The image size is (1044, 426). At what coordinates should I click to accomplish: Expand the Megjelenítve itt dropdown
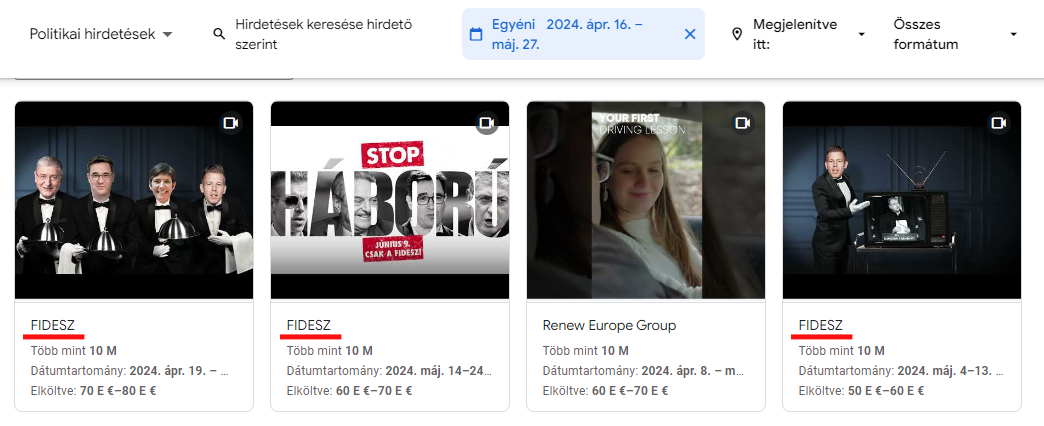pyautogui.click(x=798, y=35)
